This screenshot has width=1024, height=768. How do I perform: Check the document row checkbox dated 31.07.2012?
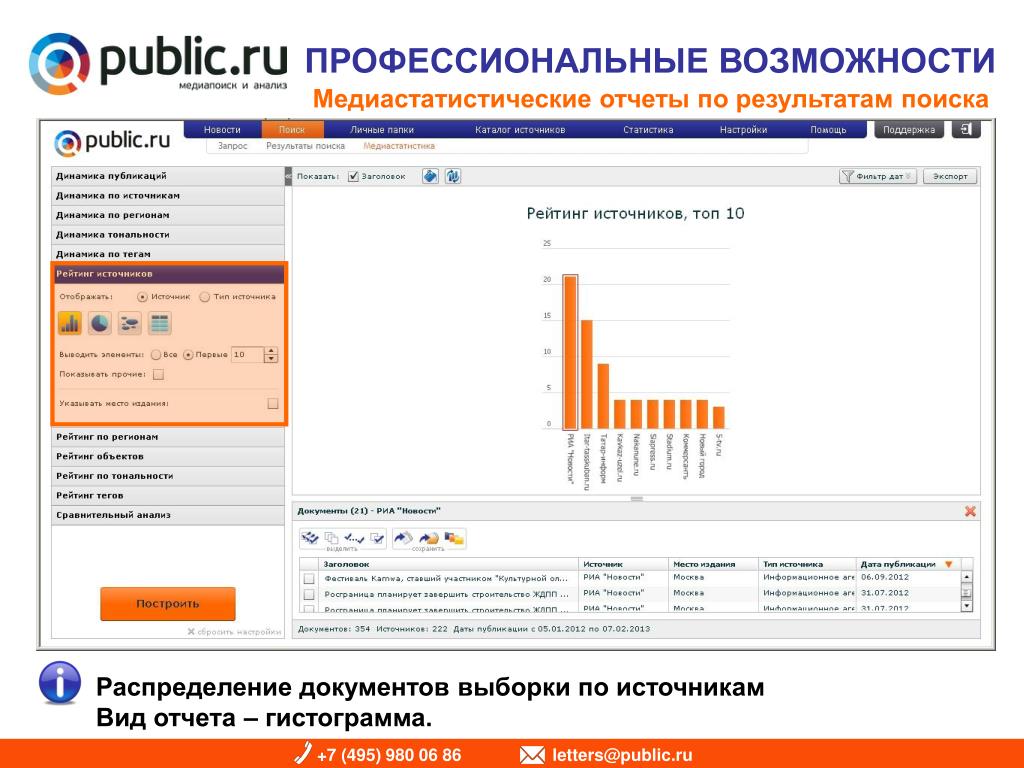point(309,594)
